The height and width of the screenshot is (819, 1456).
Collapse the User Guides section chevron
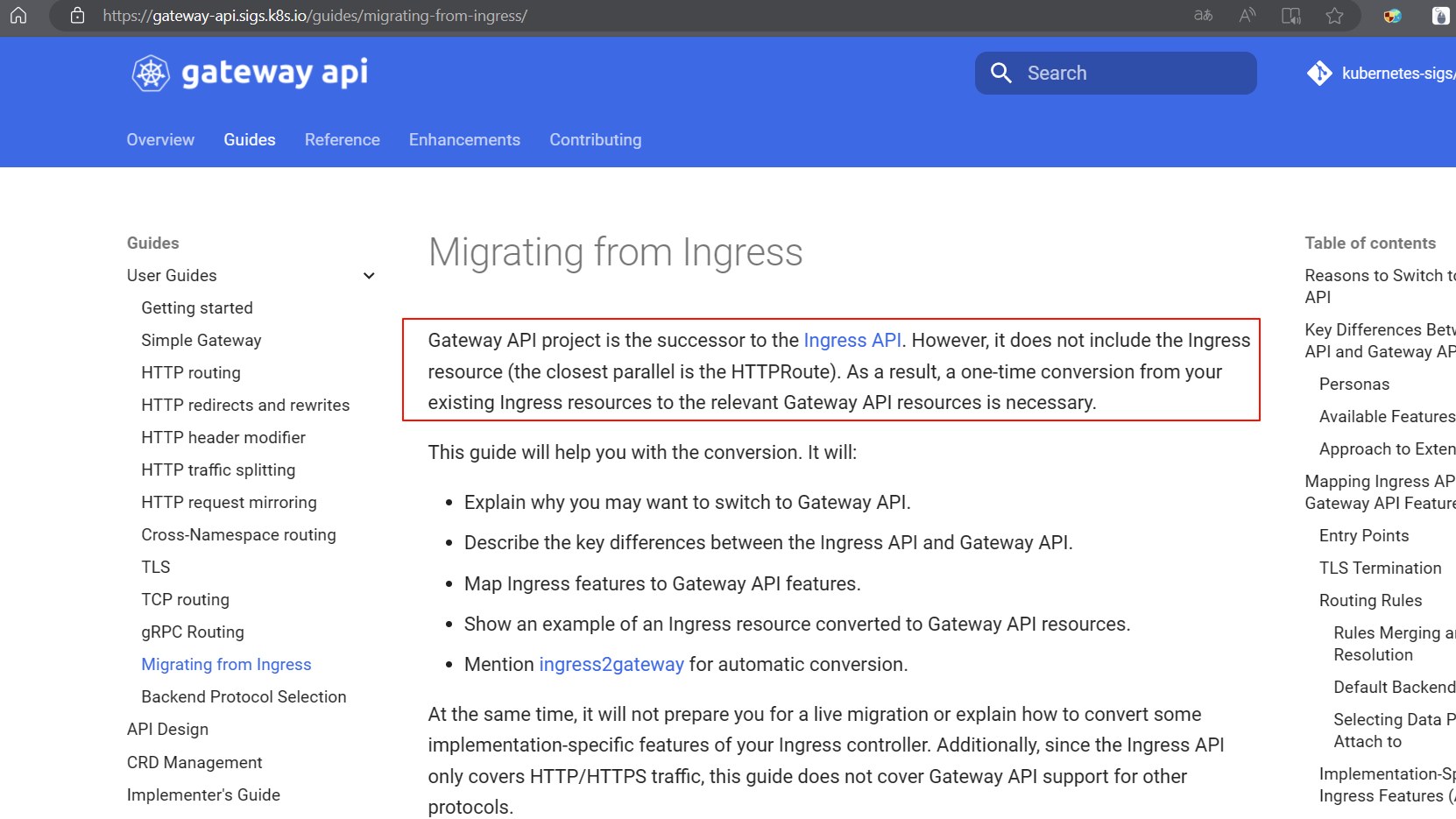pos(369,276)
